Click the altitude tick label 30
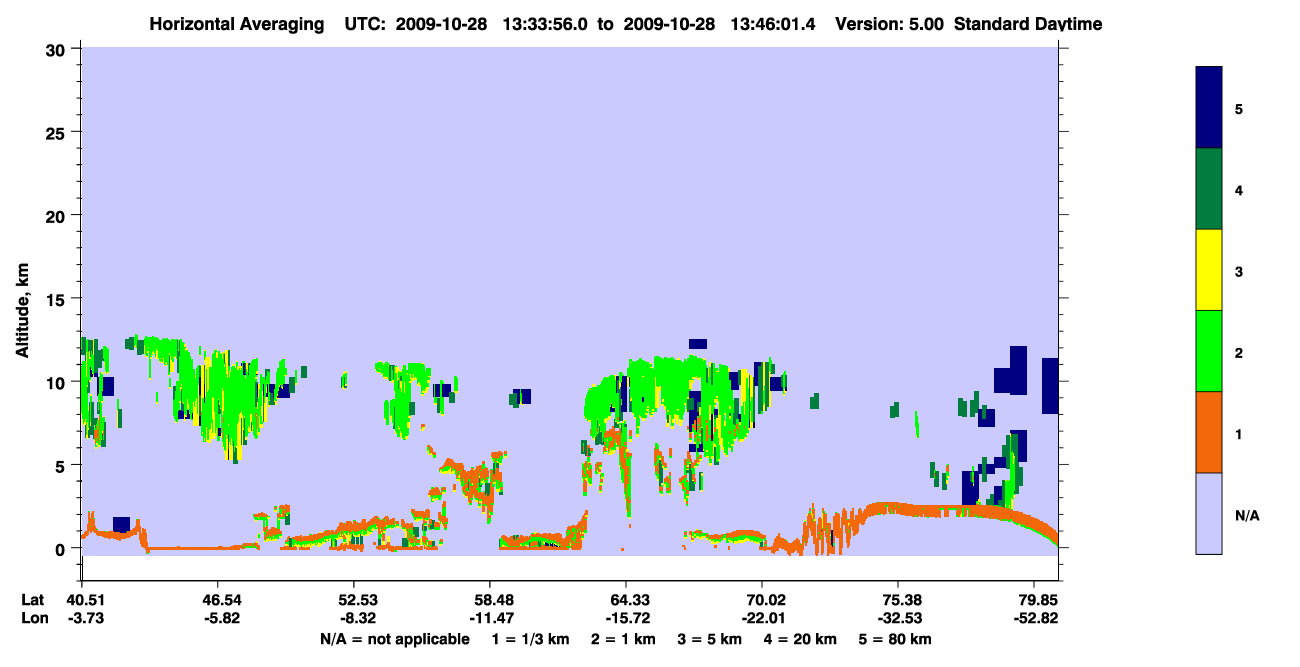 point(58,49)
